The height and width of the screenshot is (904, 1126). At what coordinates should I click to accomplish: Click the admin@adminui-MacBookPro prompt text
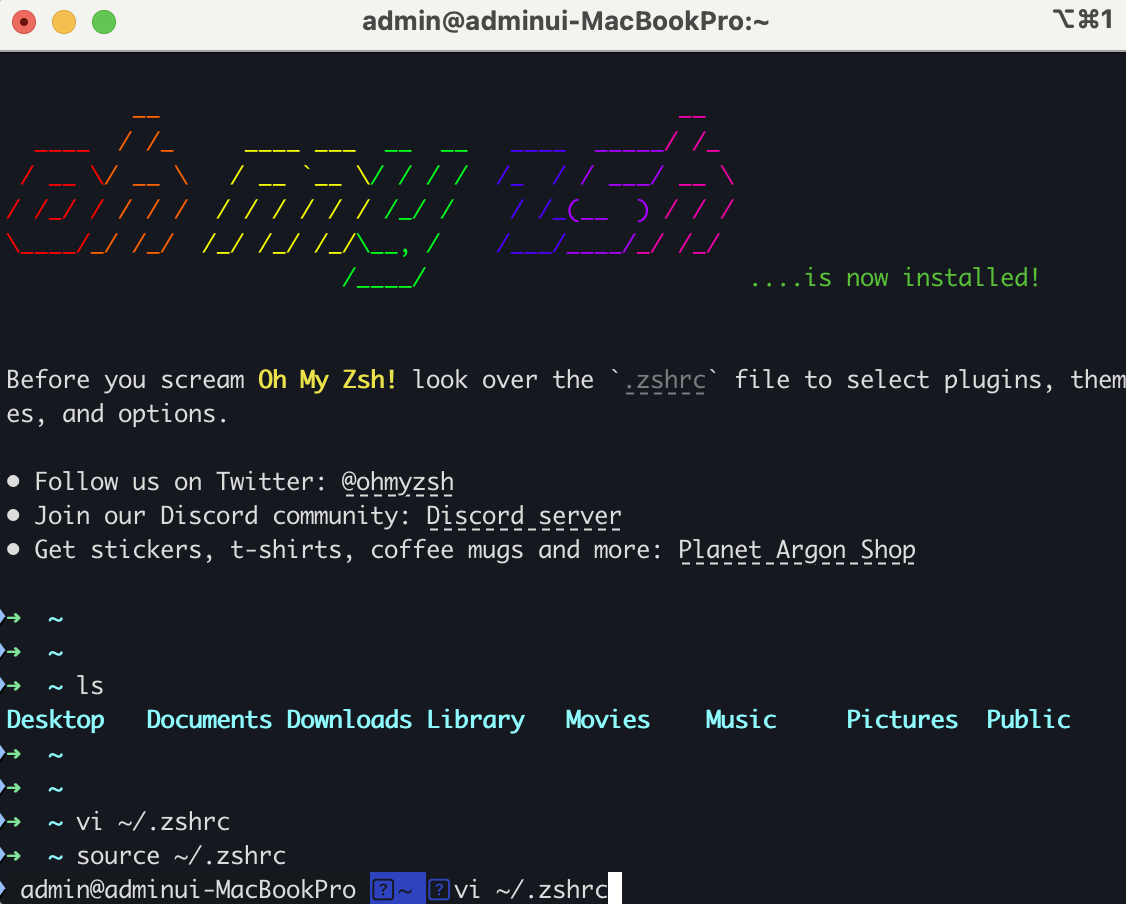pyautogui.click(x=188, y=890)
